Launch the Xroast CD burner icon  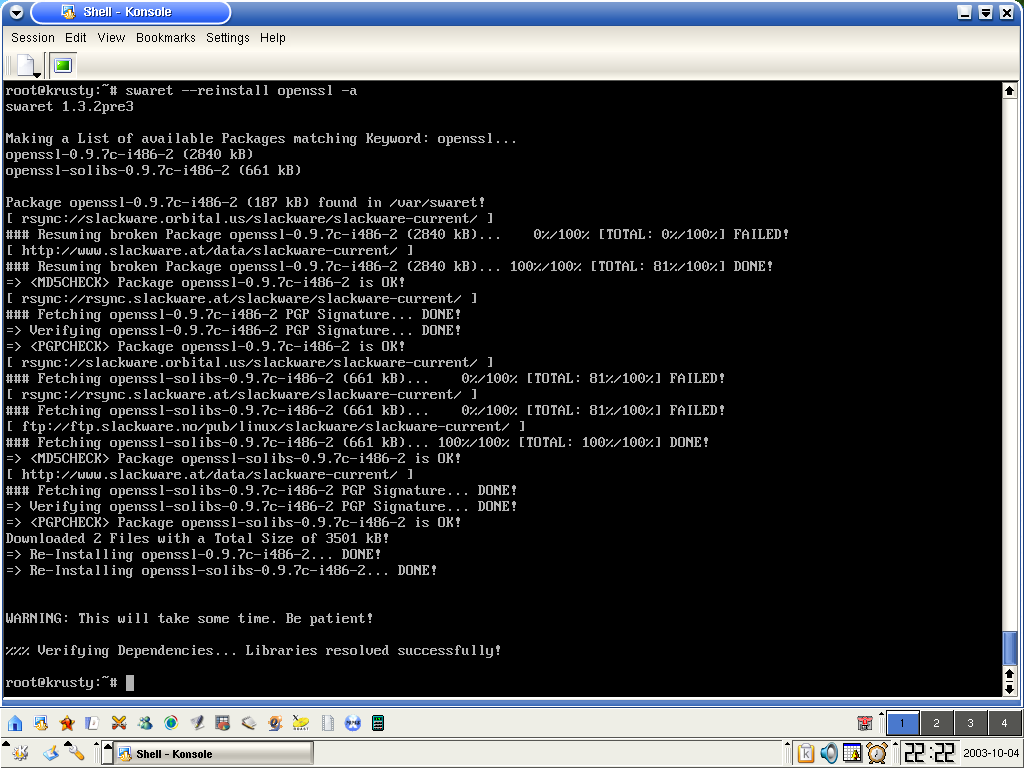(301, 723)
